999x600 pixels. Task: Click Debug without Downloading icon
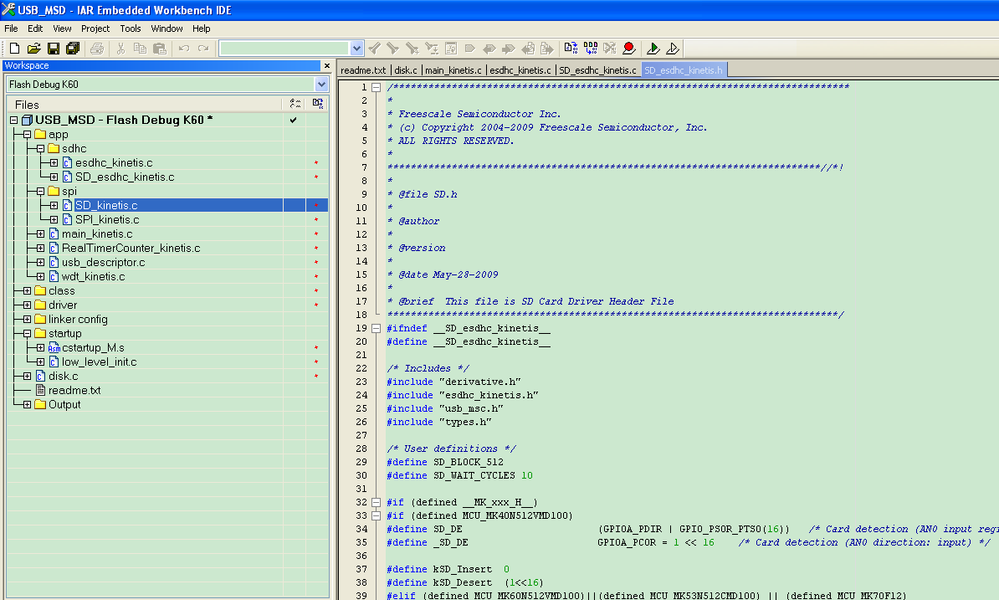(x=672, y=48)
